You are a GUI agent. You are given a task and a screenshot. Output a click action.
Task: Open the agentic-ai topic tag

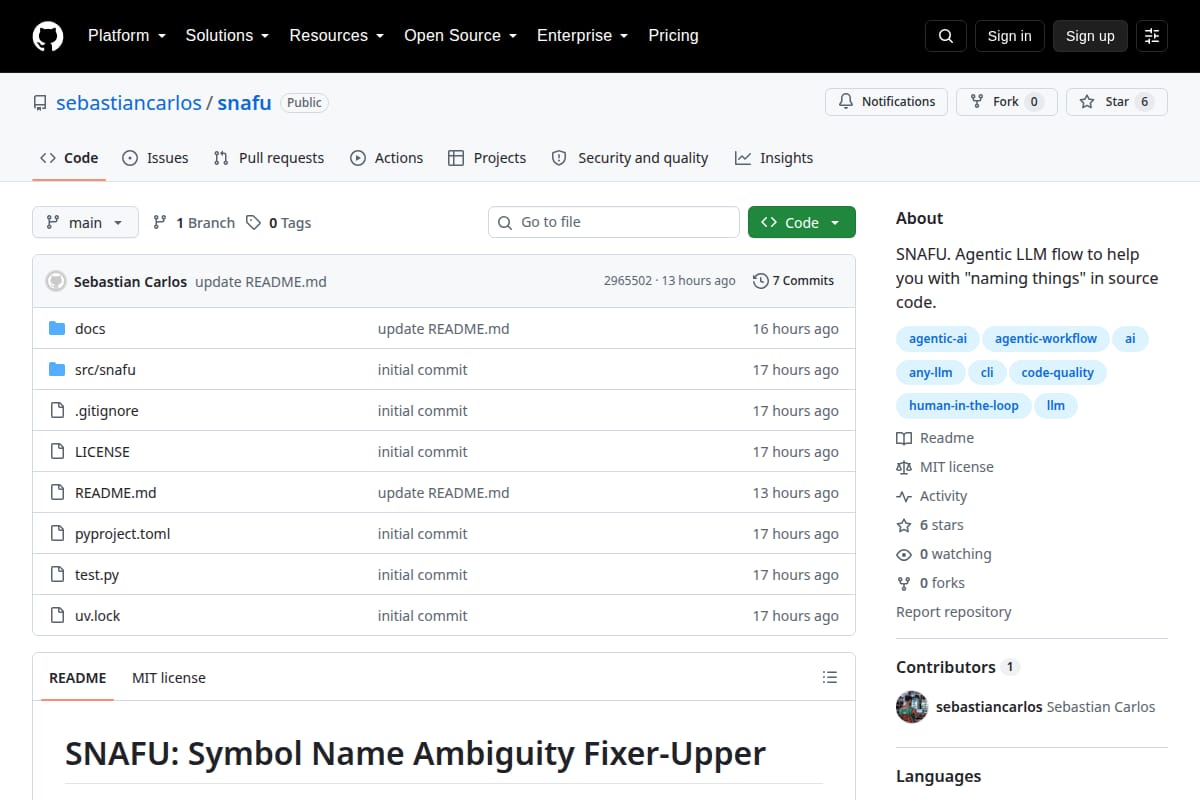click(x=938, y=339)
